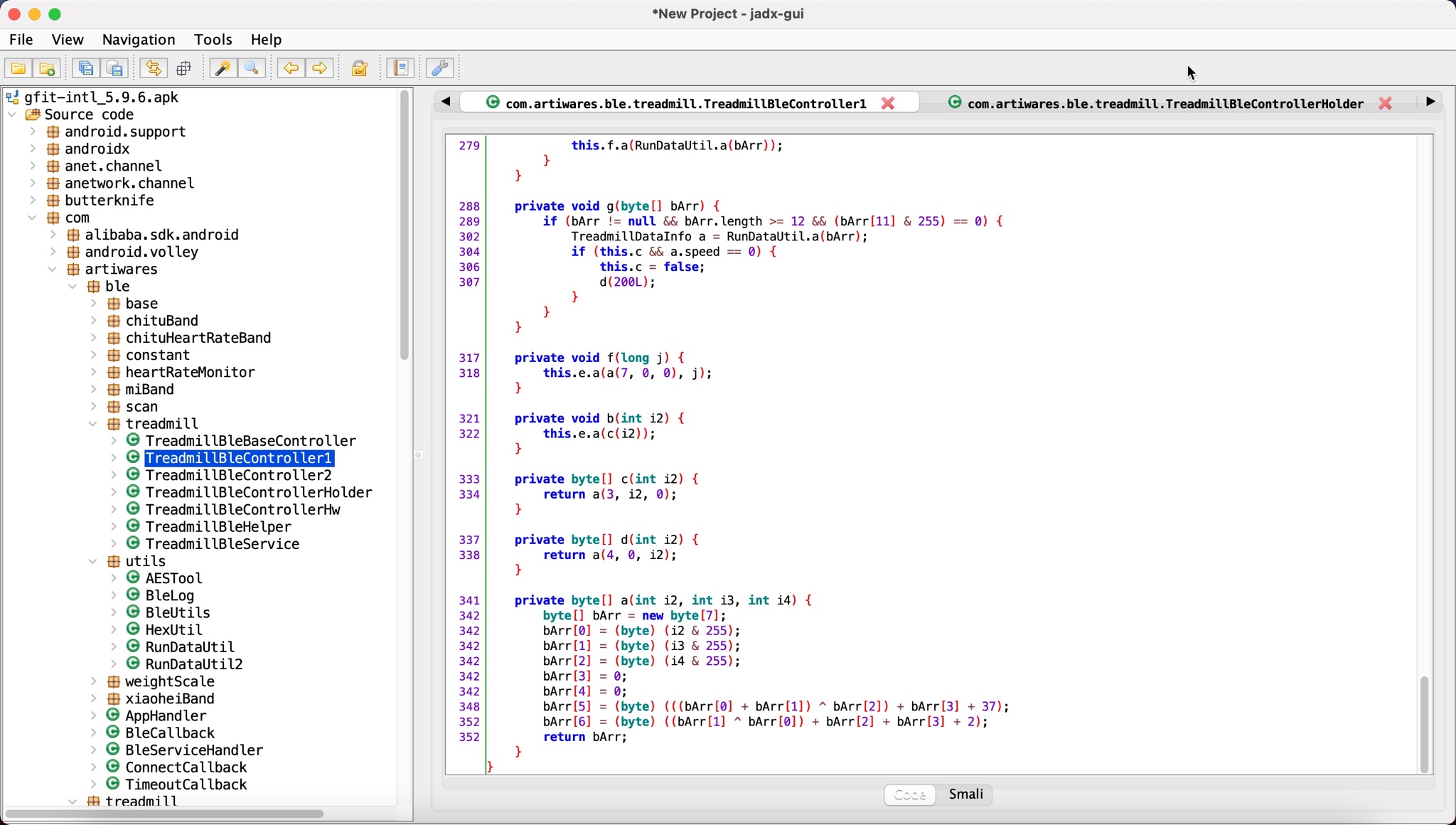Select the TreadmillBleHelper class
Screen dimensions: 1456x825
[218, 527]
